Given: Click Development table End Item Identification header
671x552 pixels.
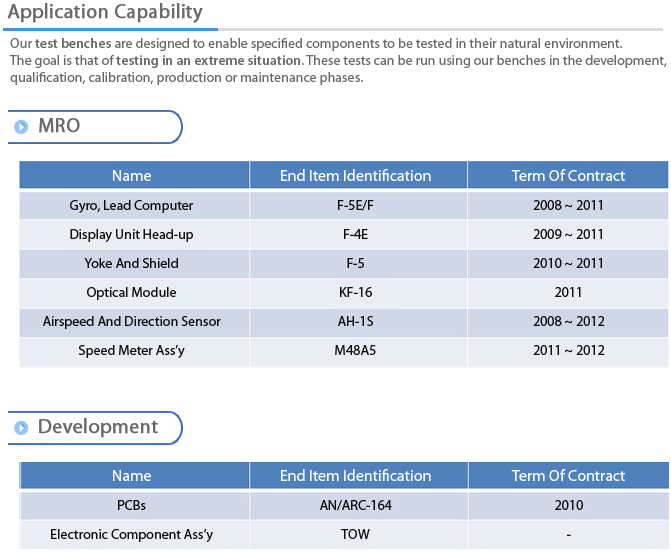Looking at the screenshot, I should coord(358,475).
